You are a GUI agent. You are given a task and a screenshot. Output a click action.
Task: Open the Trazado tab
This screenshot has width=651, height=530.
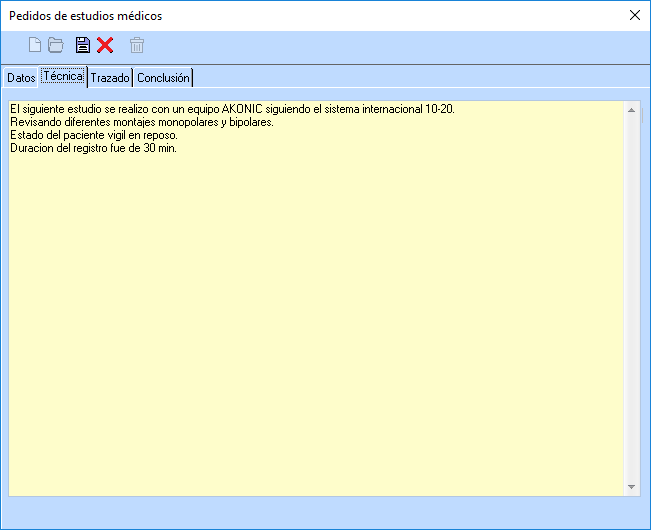coord(110,78)
